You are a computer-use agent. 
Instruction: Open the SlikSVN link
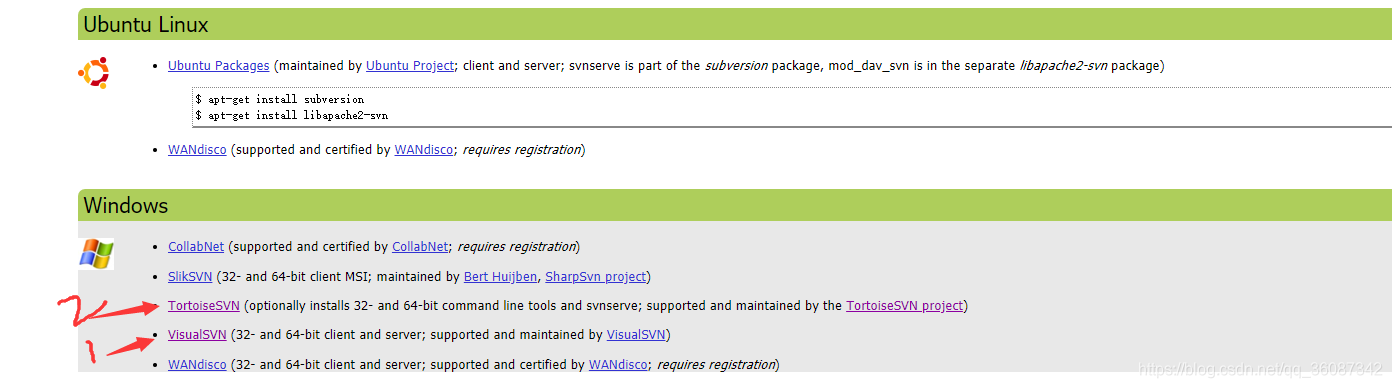click(x=190, y=276)
